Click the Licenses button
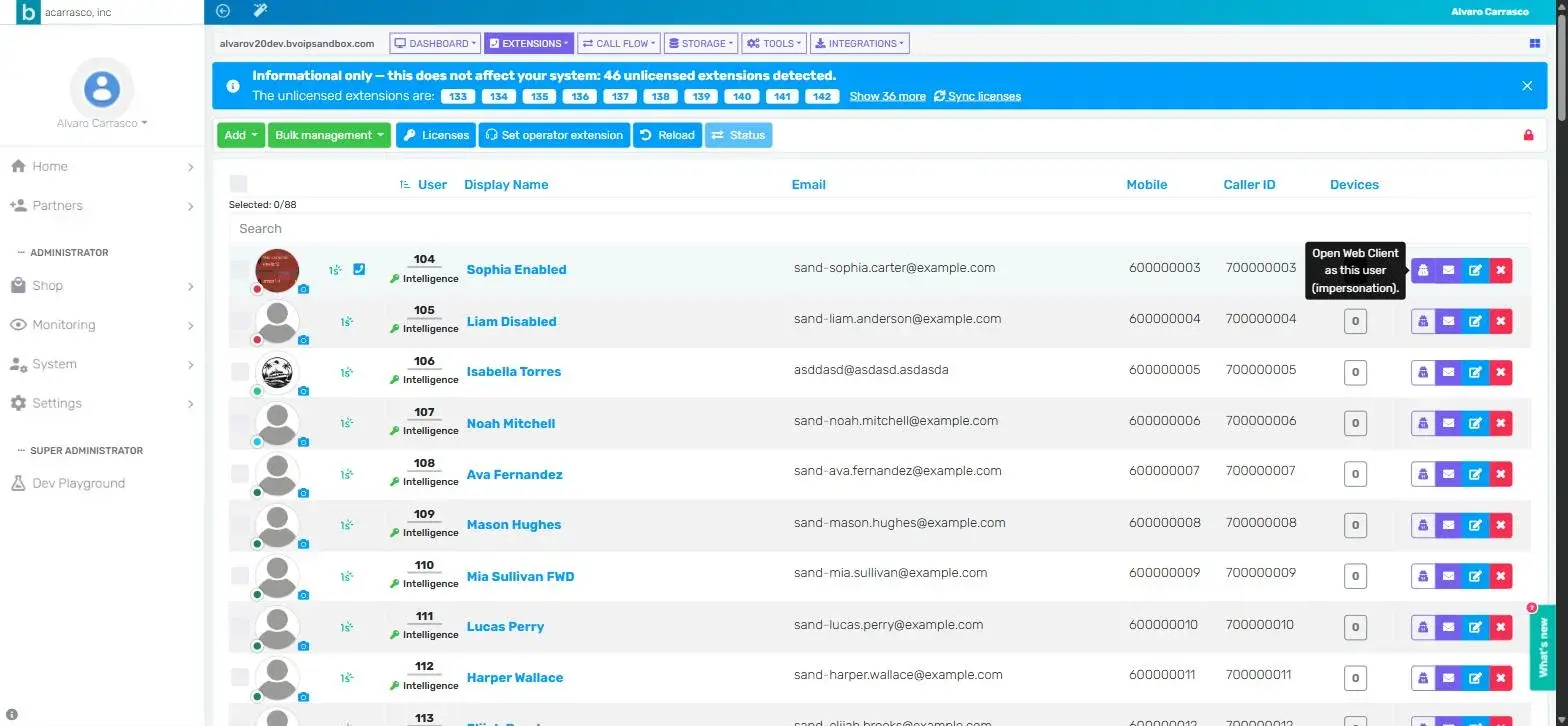This screenshot has height=726, width=1568. pyautogui.click(x=436, y=135)
